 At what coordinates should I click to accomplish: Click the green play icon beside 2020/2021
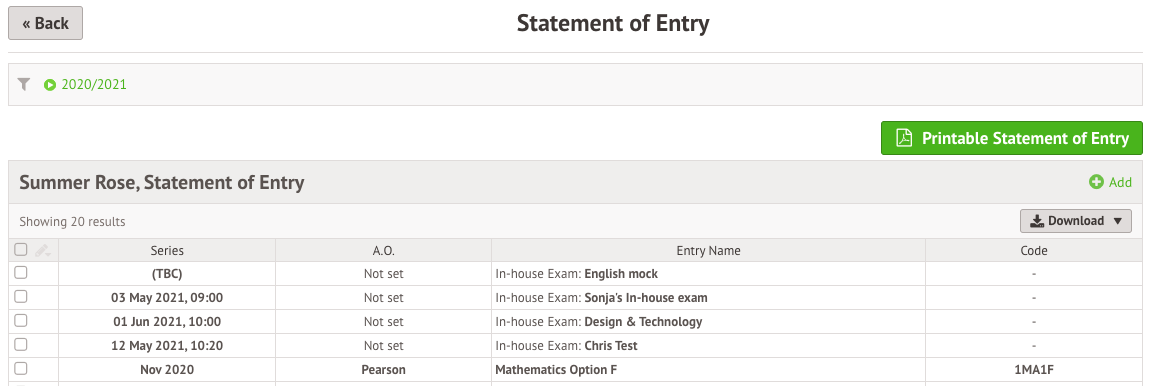click(50, 85)
